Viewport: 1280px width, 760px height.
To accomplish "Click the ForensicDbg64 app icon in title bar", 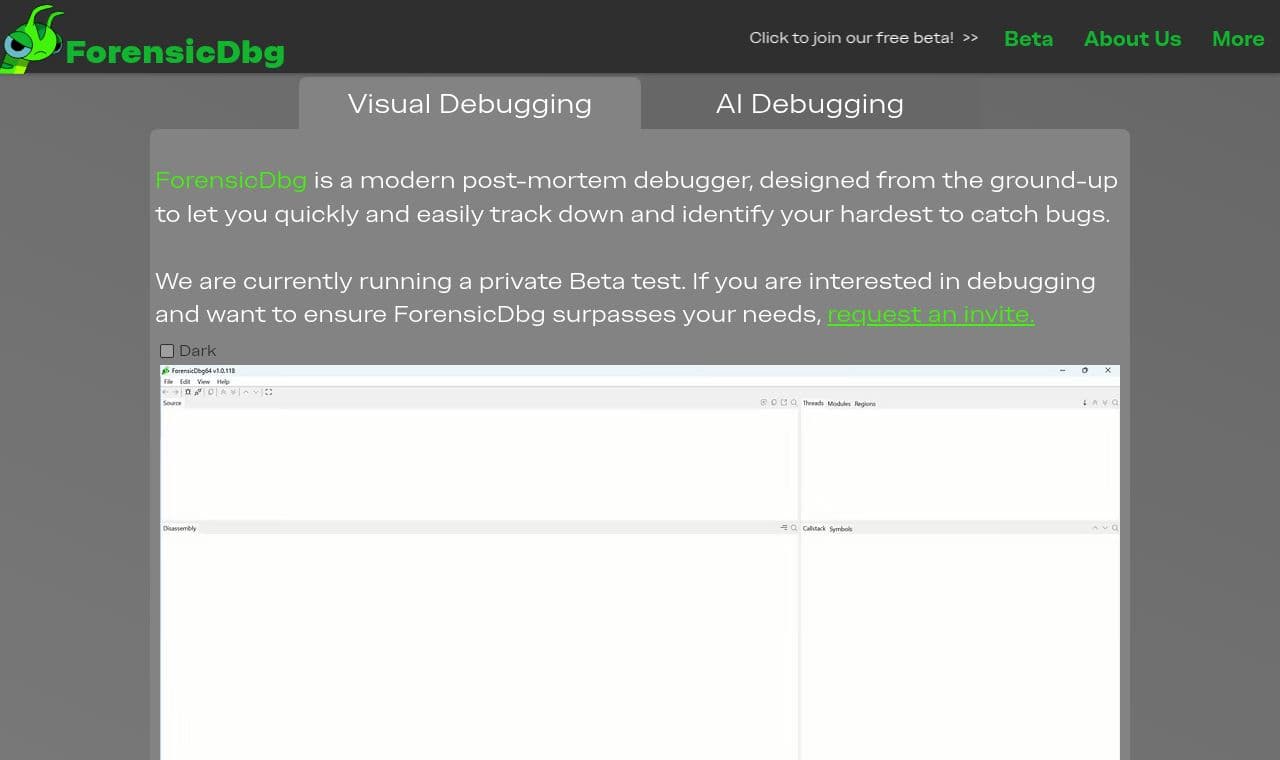I will click(165, 371).
